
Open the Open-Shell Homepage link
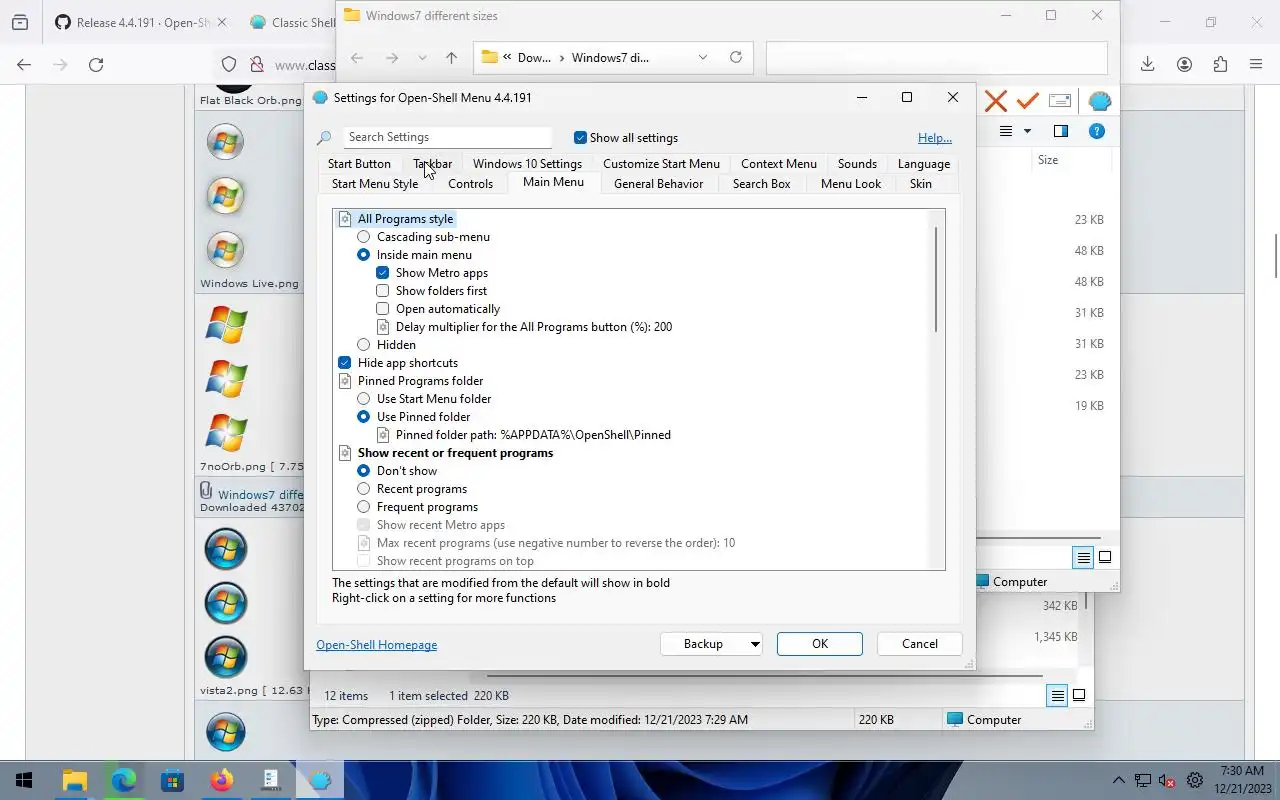point(376,645)
